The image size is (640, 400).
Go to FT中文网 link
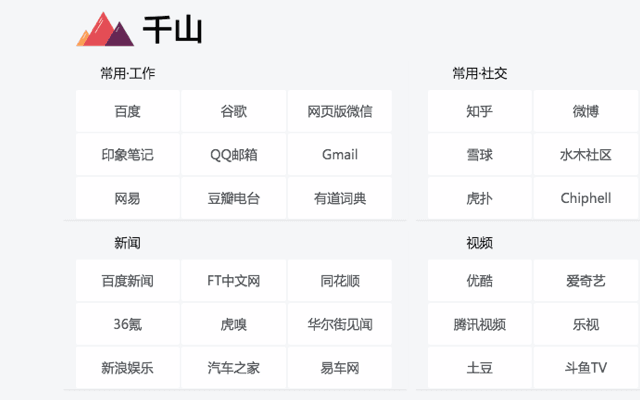(233, 281)
